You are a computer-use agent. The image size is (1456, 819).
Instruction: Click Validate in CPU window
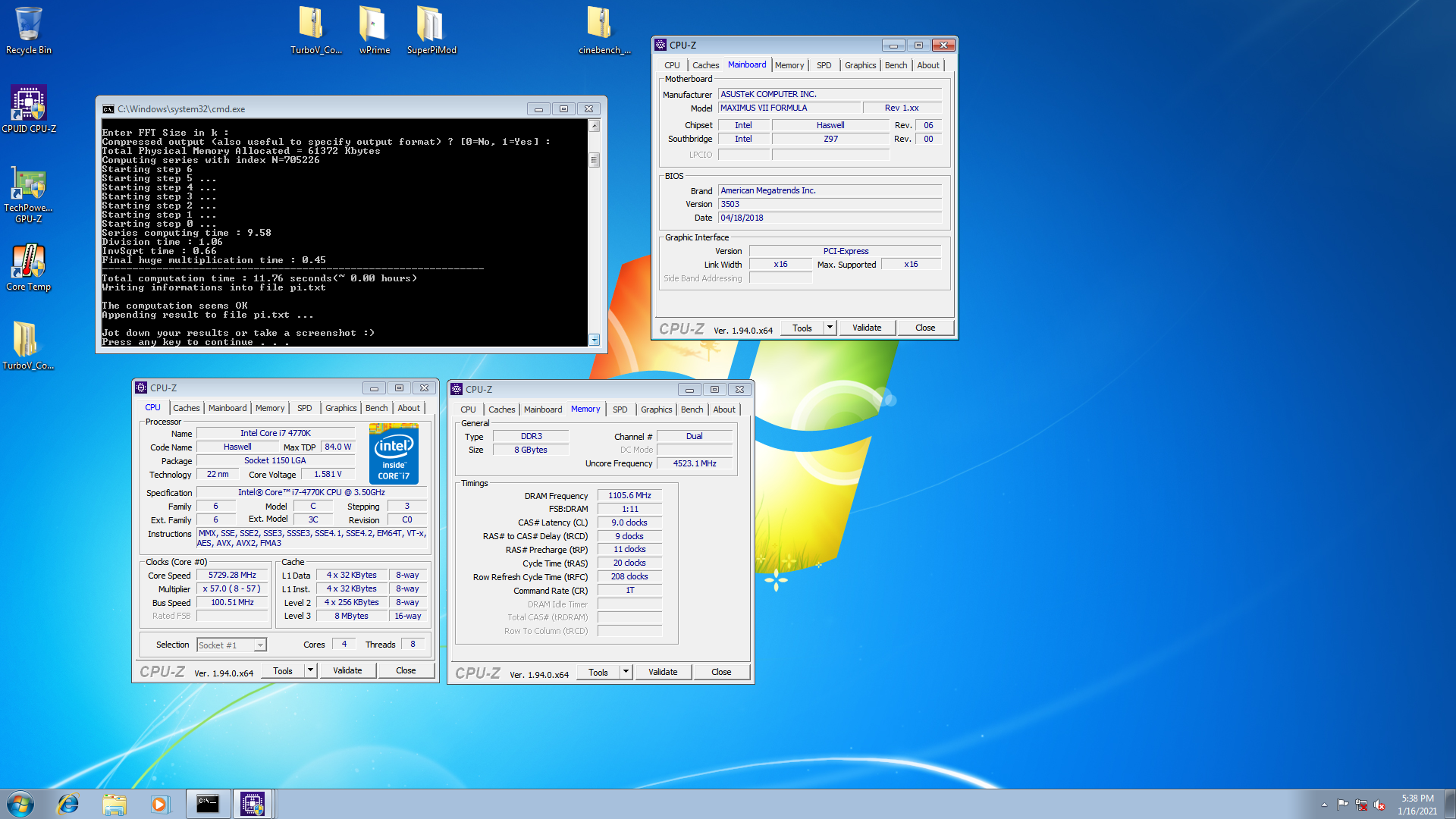point(347,670)
